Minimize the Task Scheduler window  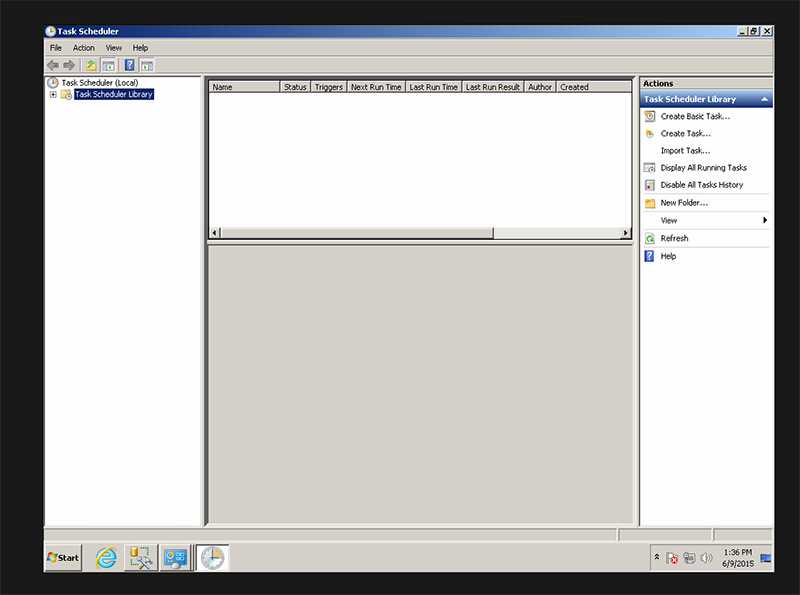[743, 31]
